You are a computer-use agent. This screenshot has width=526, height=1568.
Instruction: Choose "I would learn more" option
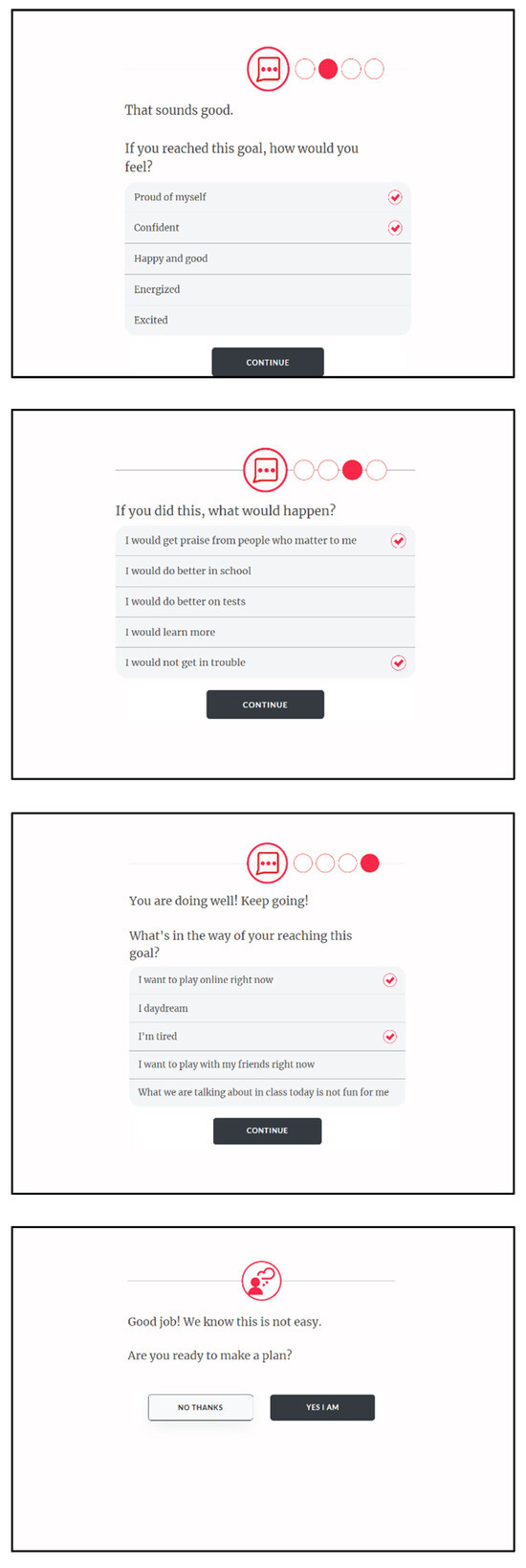coord(265,632)
